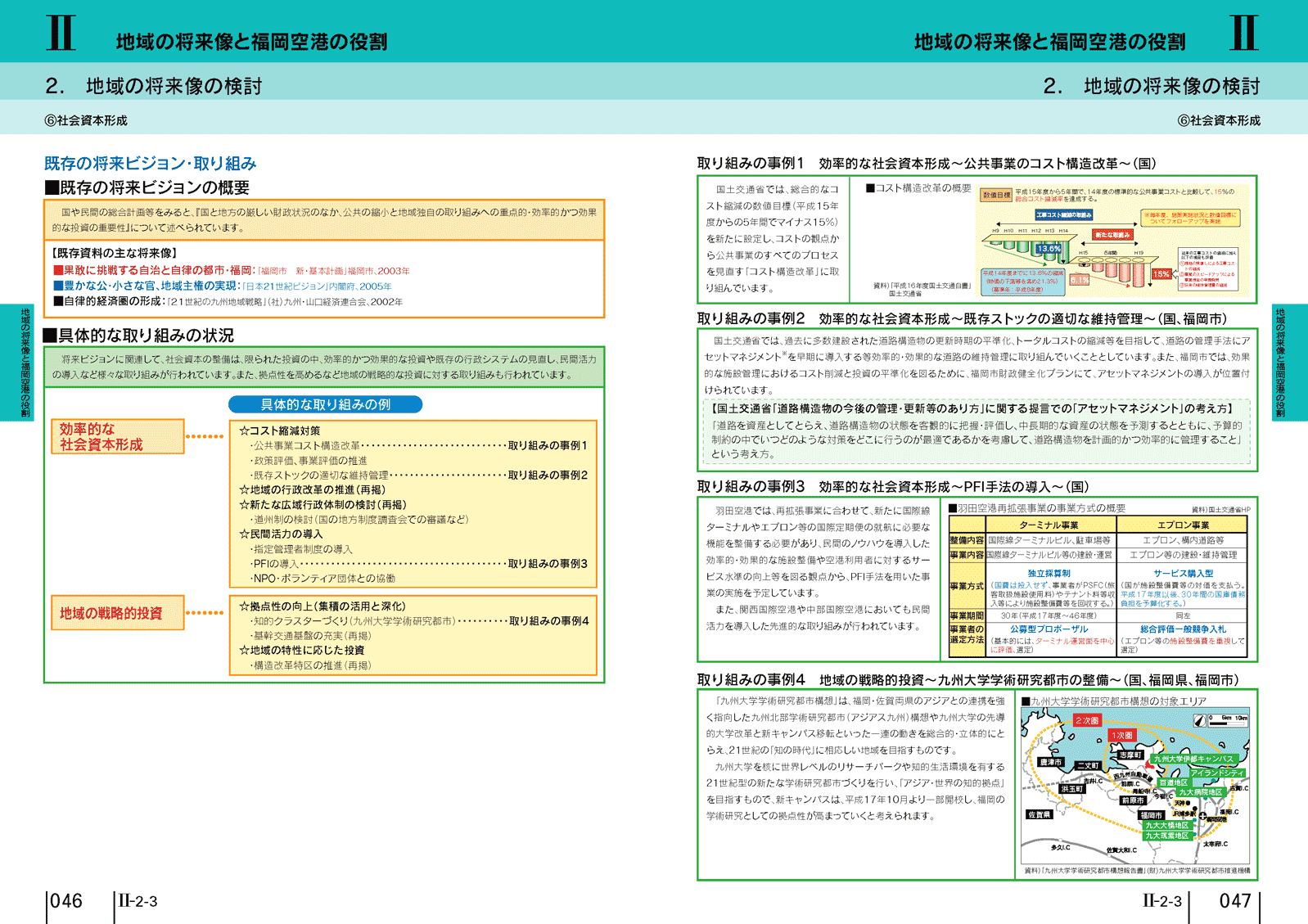Select the heading '■既存の将来ビジョンの概要'
This screenshot has width=1308, height=924.
click(x=147, y=187)
